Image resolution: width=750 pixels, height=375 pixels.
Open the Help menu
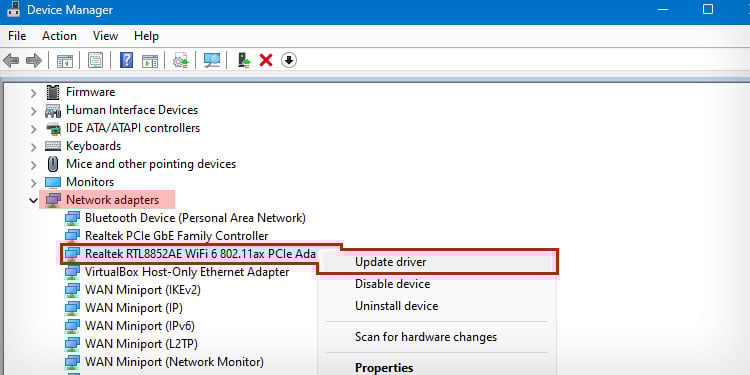146,36
